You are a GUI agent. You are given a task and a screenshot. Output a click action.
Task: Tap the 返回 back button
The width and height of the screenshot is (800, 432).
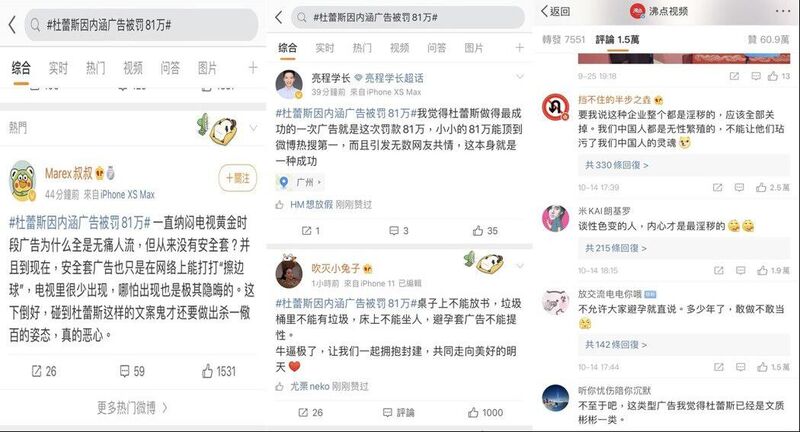click(x=556, y=11)
